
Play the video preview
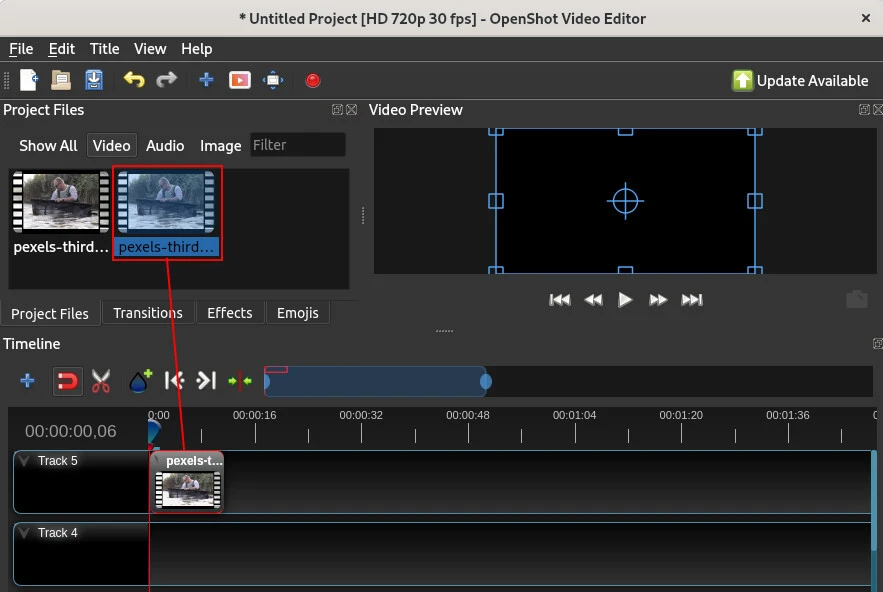point(625,299)
